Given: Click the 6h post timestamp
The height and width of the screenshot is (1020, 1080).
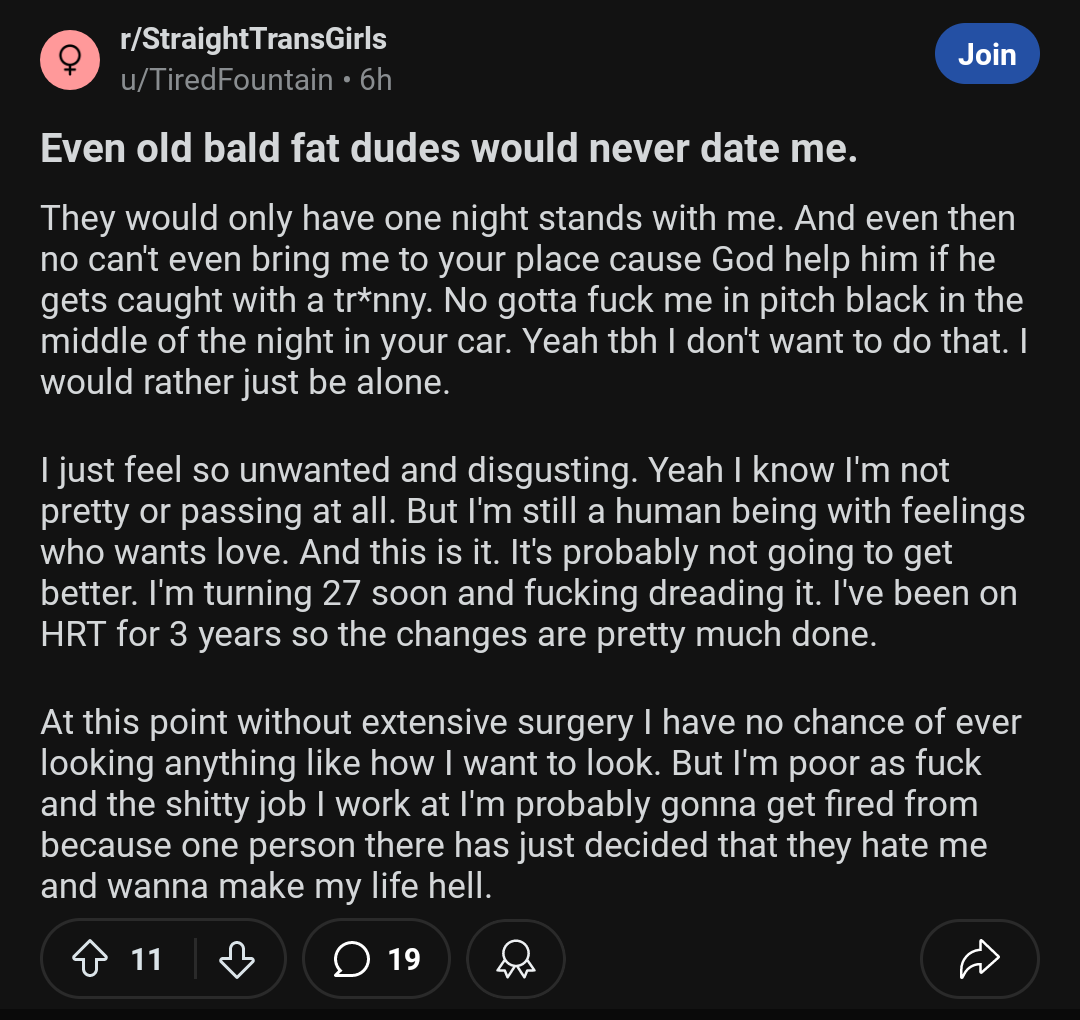Looking at the screenshot, I should click(375, 80).
